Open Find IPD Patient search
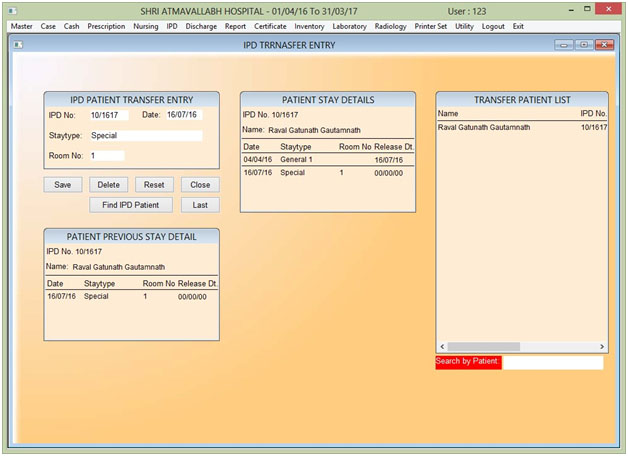The height and width of the screenshot is (456, 628). pos(131,205)
